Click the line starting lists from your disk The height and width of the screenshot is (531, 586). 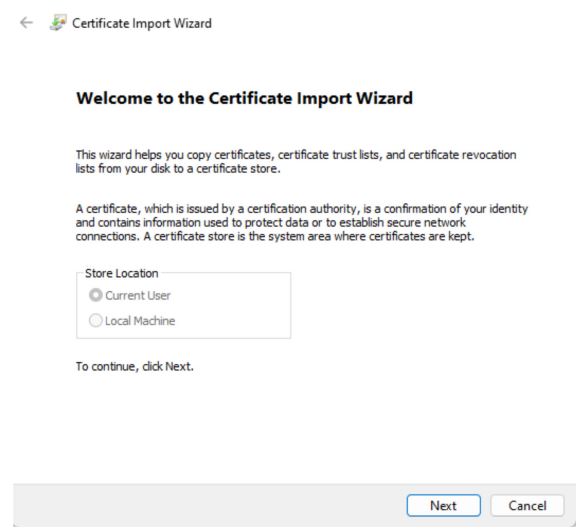(x=178, y=169)
